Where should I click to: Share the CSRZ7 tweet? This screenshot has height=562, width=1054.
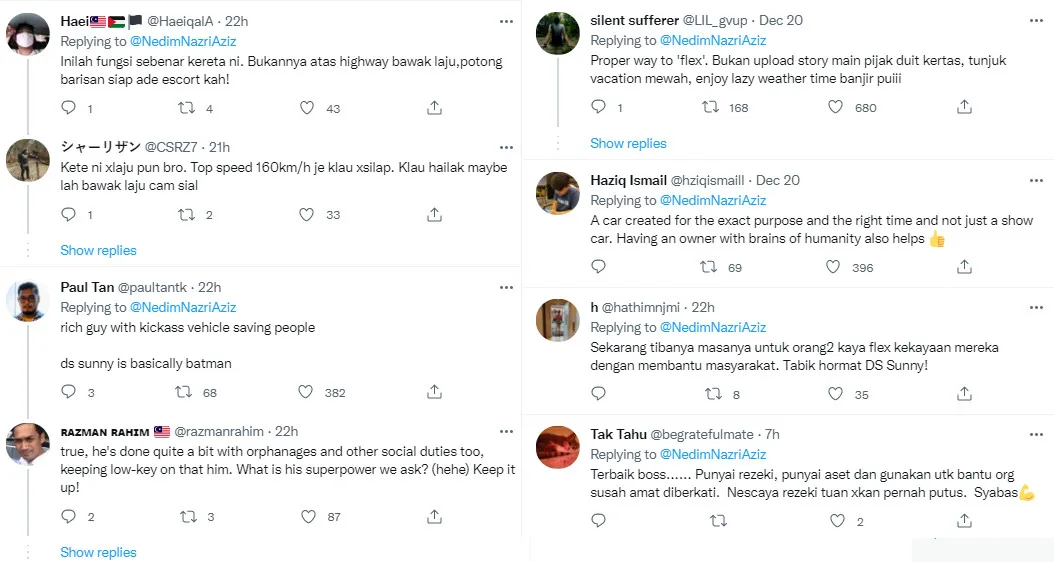click(x=435, y=214)
